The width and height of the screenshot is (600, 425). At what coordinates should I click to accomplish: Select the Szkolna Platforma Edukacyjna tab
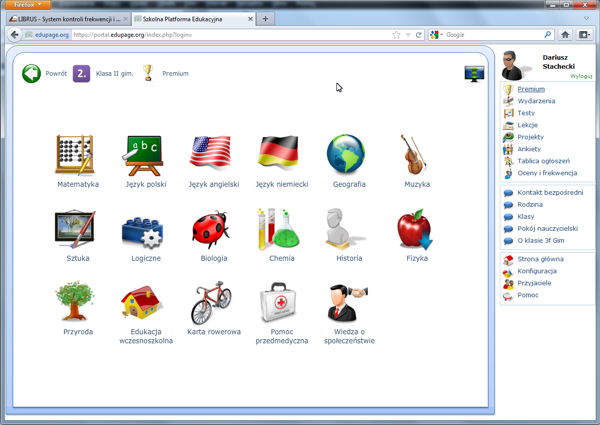point(193,19)
